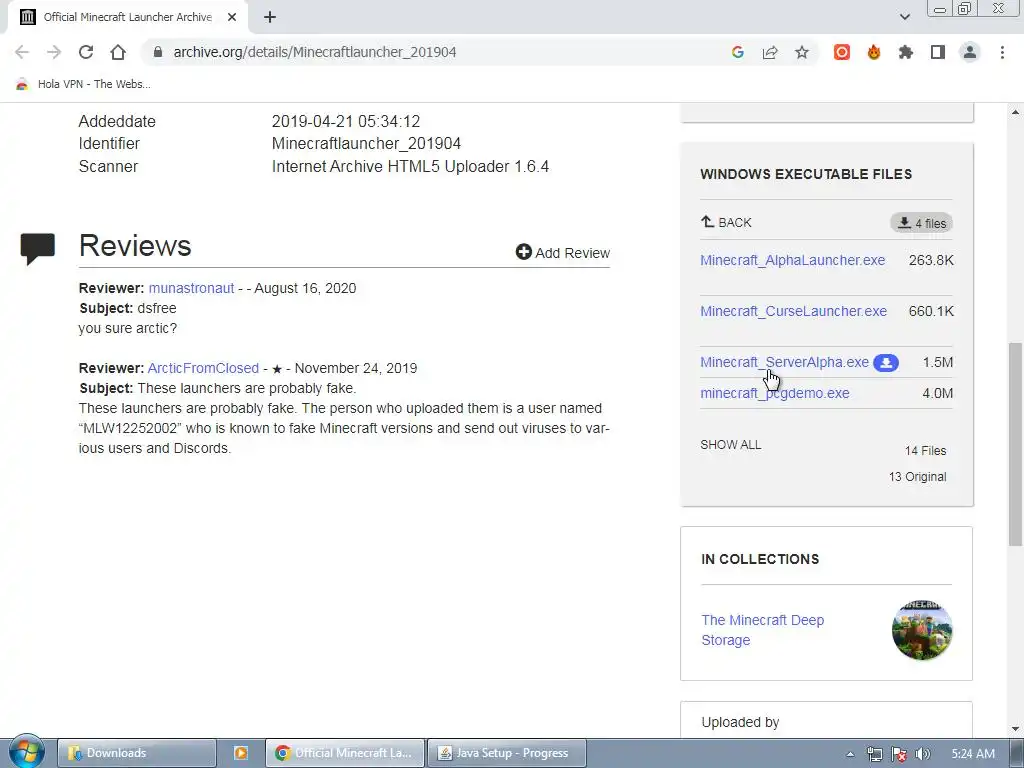Click the 13 Original count
Viewport: 1024px width, 768px height.
(918, 477)
